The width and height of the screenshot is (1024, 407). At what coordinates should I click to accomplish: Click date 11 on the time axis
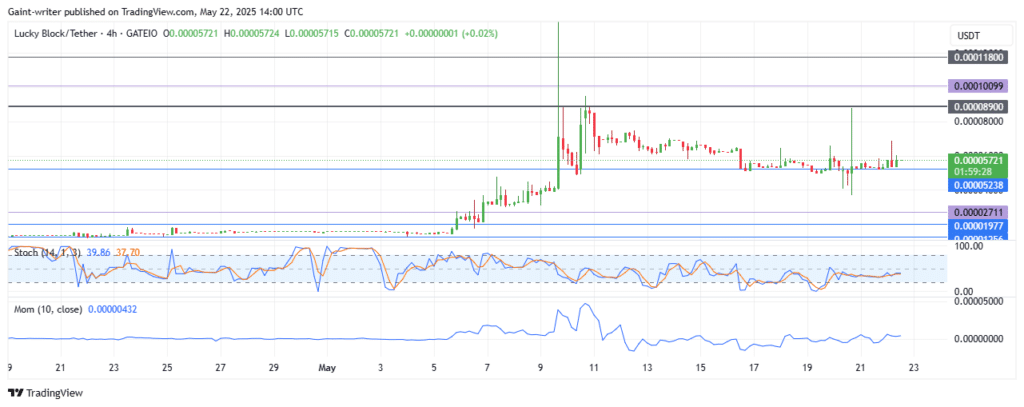pyautogui.click(x=594, y=368)
